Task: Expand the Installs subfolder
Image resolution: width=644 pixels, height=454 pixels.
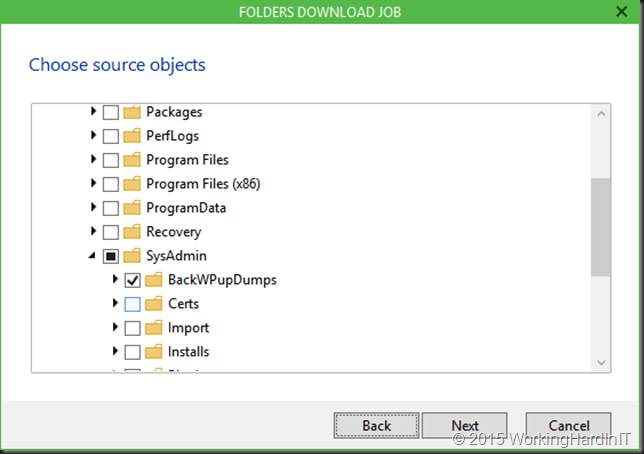Action: [x=115, y=351]
